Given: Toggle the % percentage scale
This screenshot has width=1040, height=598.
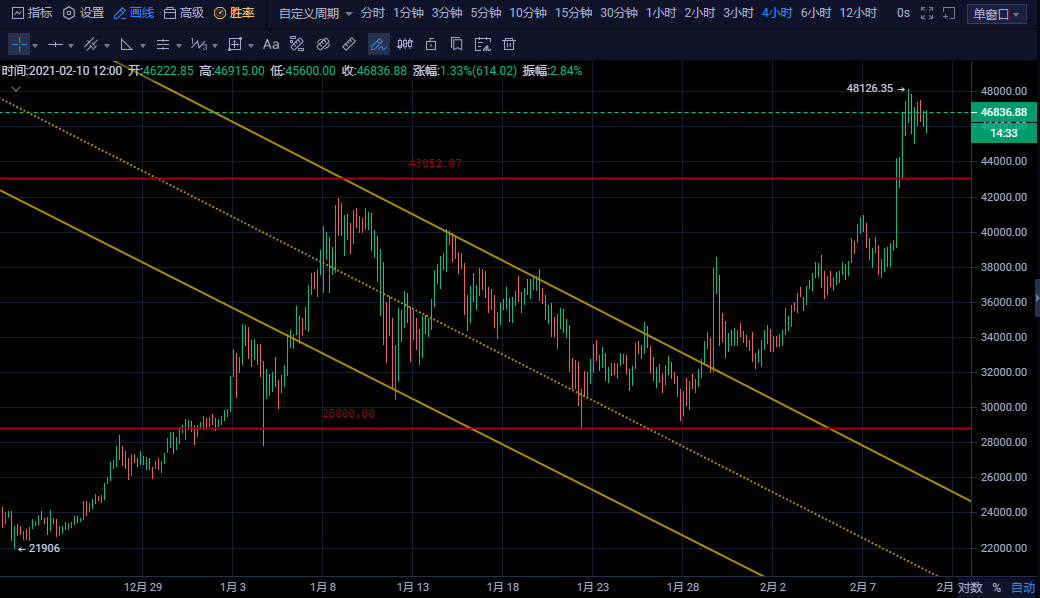Looking at the screenshot, I should tap(996, 588).
